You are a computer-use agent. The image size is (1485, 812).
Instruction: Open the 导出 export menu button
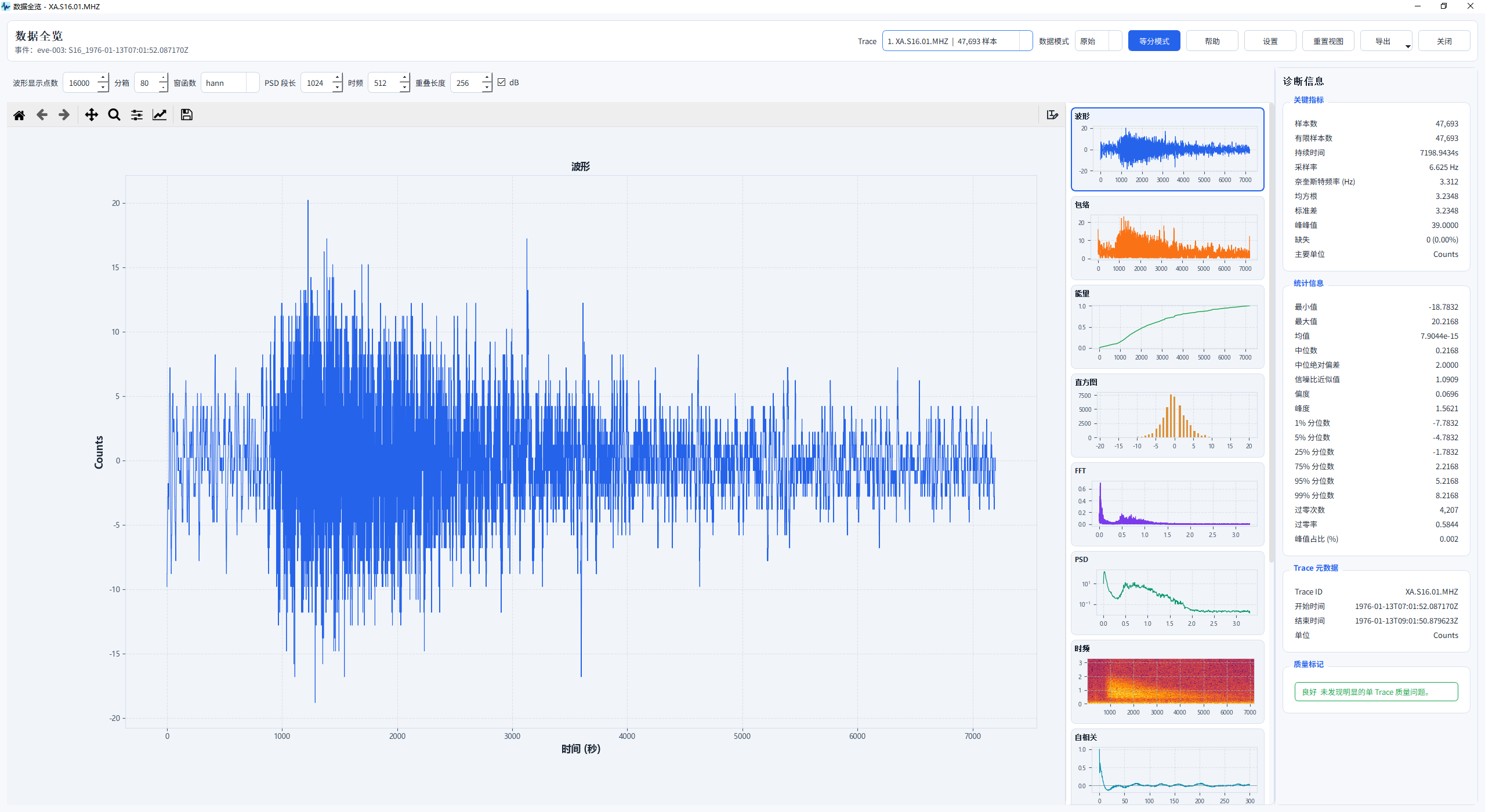point(1386,41)
